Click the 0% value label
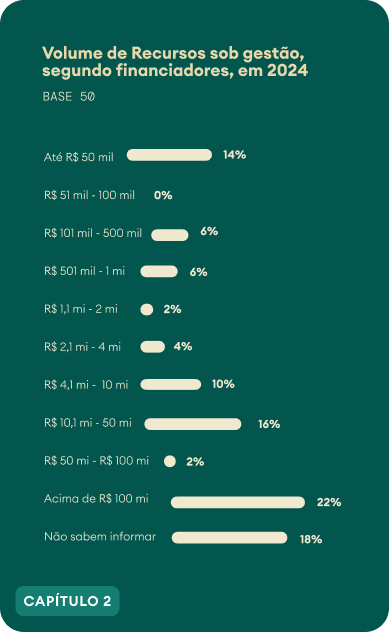Screen dimensions: 389x632 pos(163,195)
